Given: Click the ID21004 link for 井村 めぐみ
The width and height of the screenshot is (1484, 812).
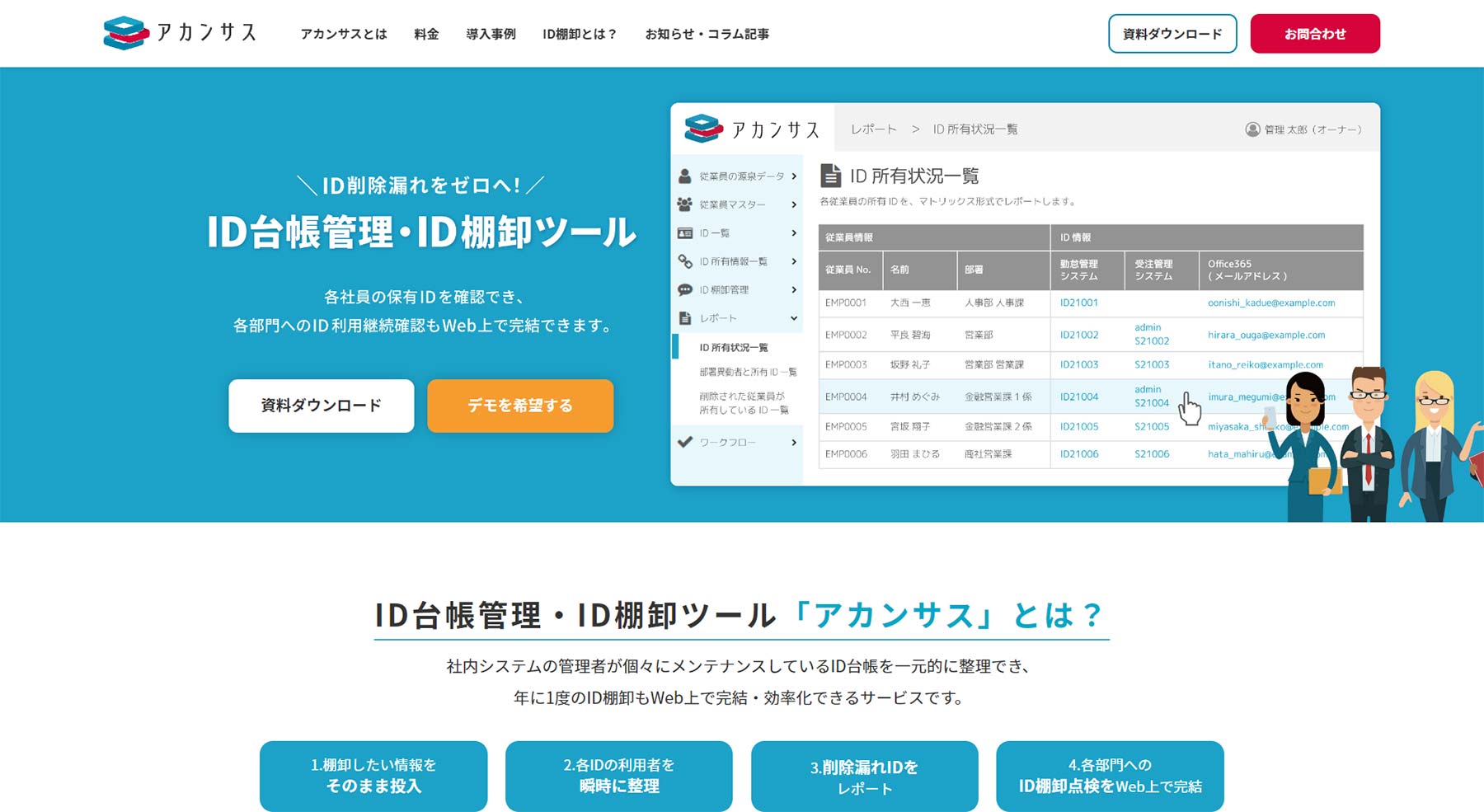Looking at the screenshot, I should pyautogui.click(x=1079, y=397).
